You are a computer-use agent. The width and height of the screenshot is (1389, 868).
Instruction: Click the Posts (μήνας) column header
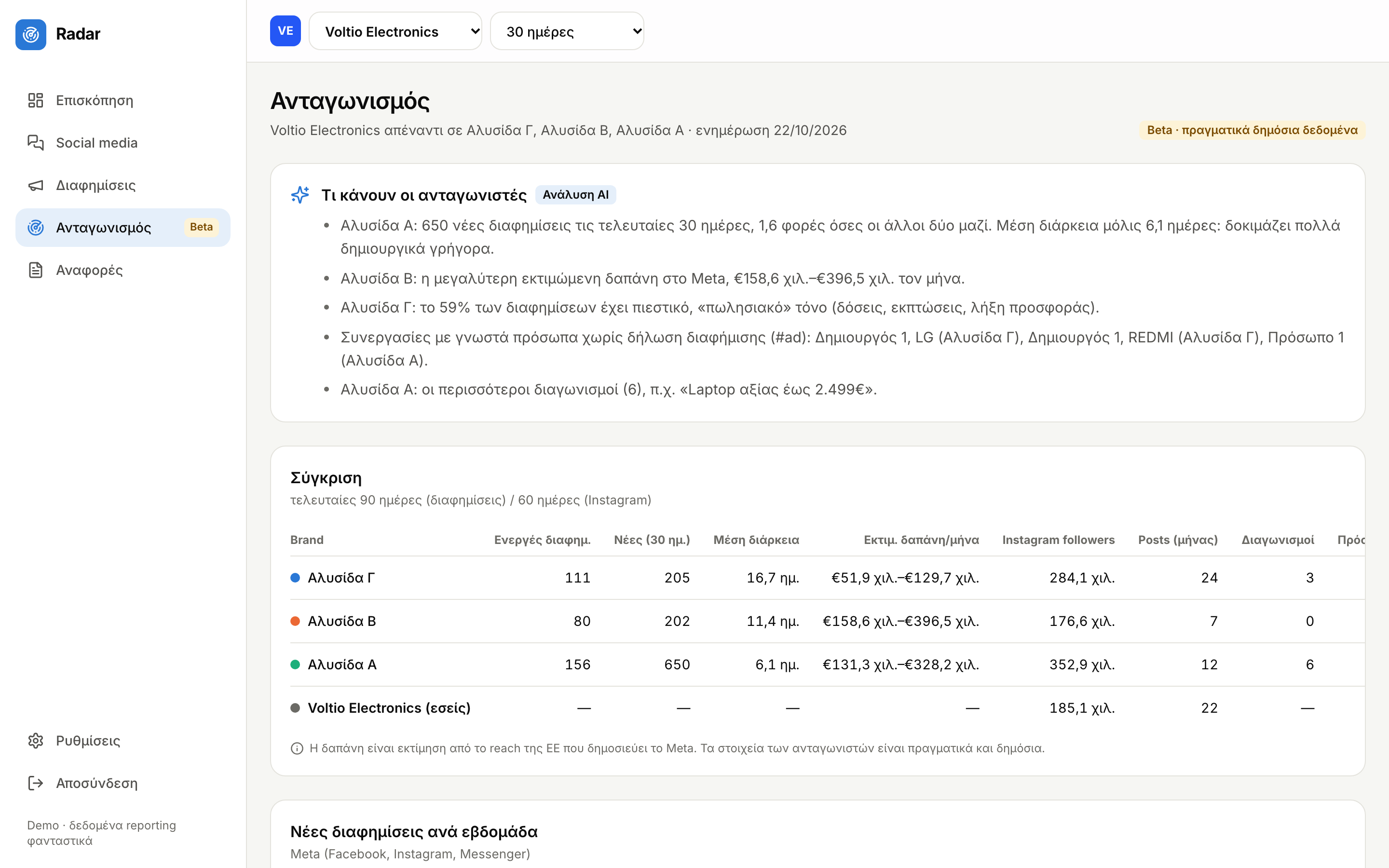click(1178, 540)
